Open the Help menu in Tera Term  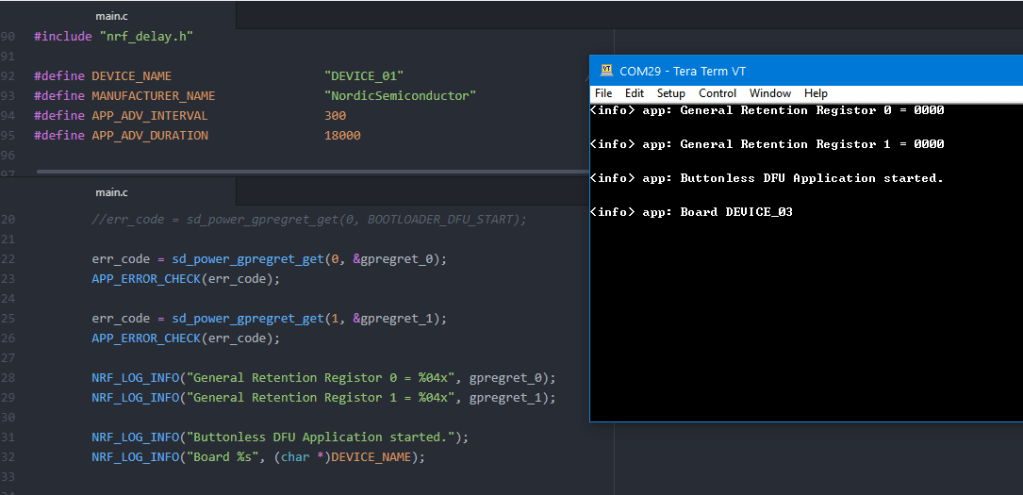click(x=816, y=93)
